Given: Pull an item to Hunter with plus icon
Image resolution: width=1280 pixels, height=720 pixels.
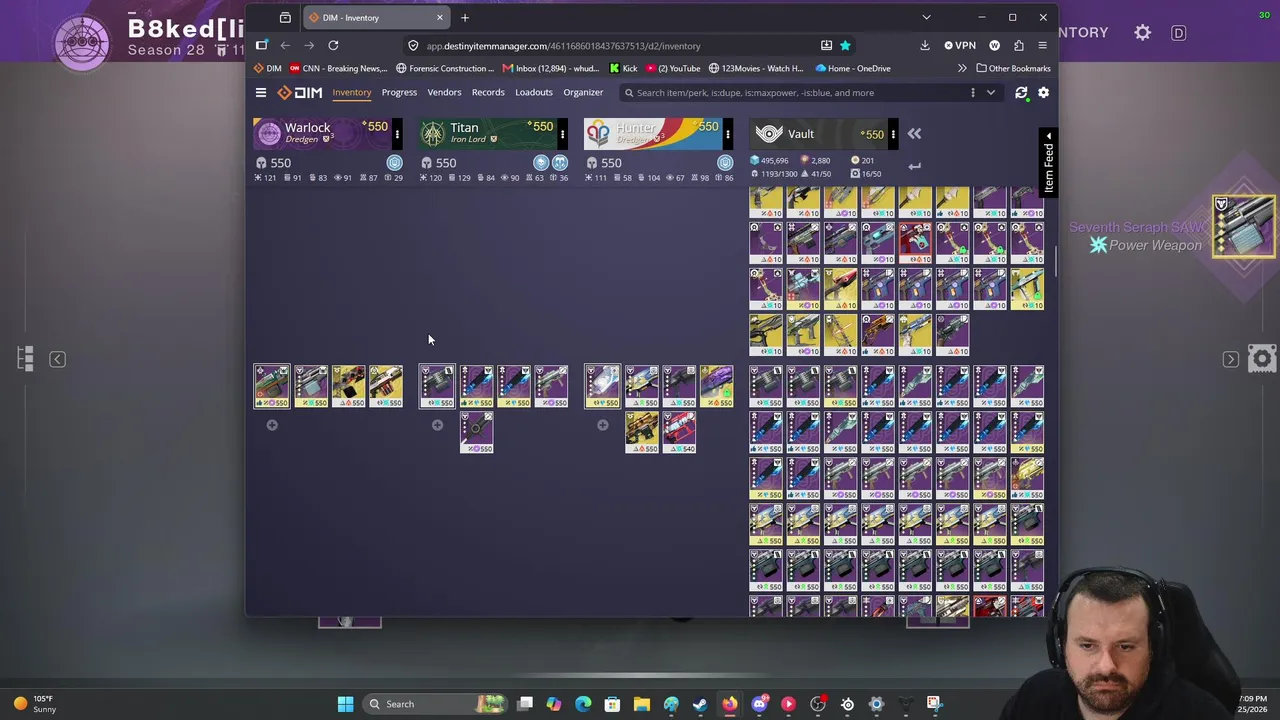Looking at the screenshot, I should coord(602,425).
